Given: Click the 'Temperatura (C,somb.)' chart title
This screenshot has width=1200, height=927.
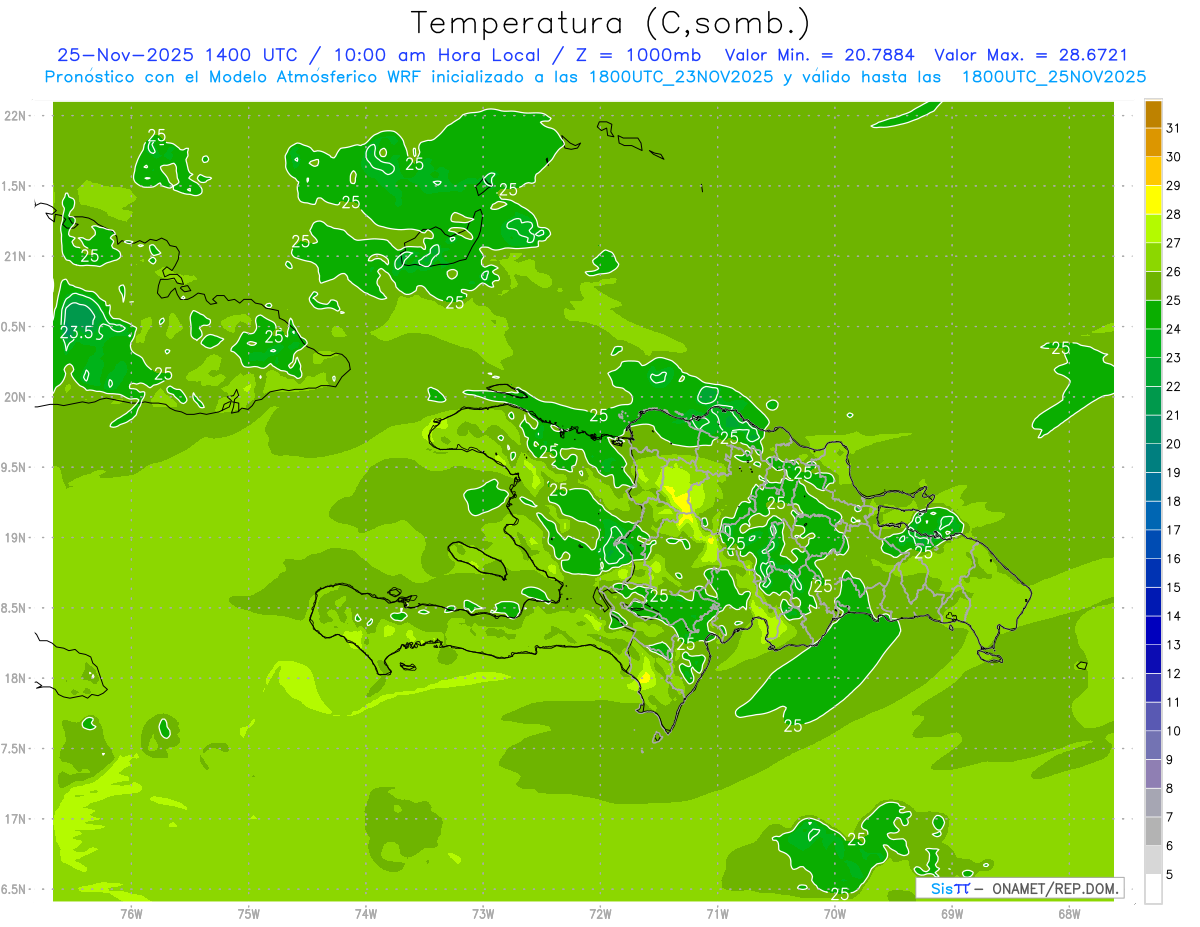Looking at the screenshot, I should pyautogui.click(x=610, y=23).
